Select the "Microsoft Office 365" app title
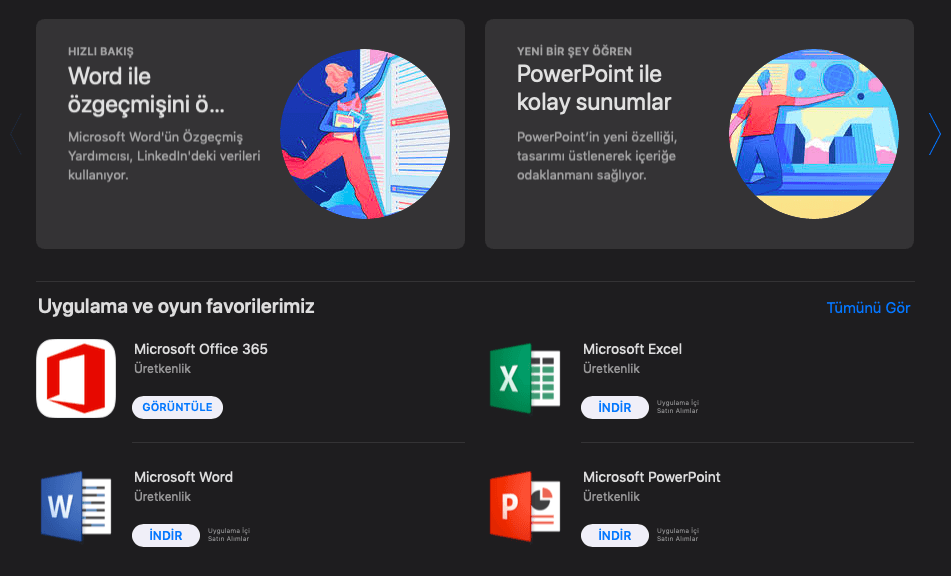 (x=201, y=349)
